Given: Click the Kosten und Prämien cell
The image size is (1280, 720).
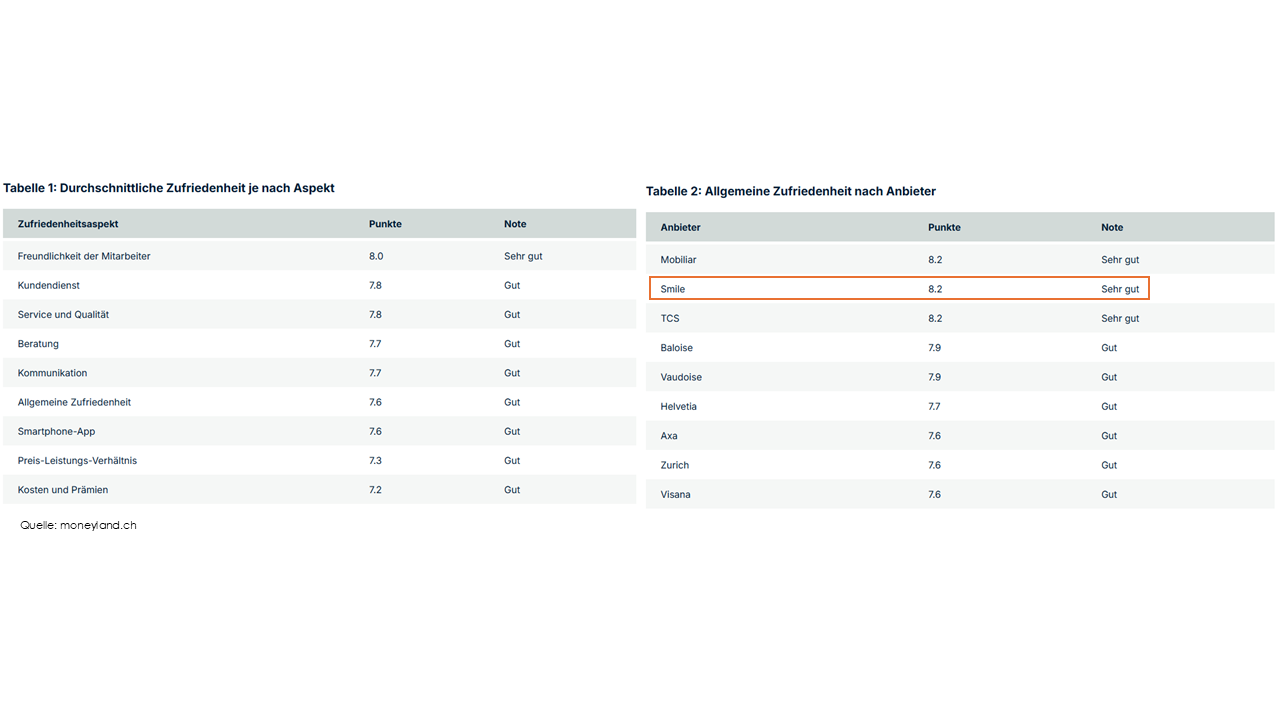Looking at the screenshot, I should (x=63, y=490).
